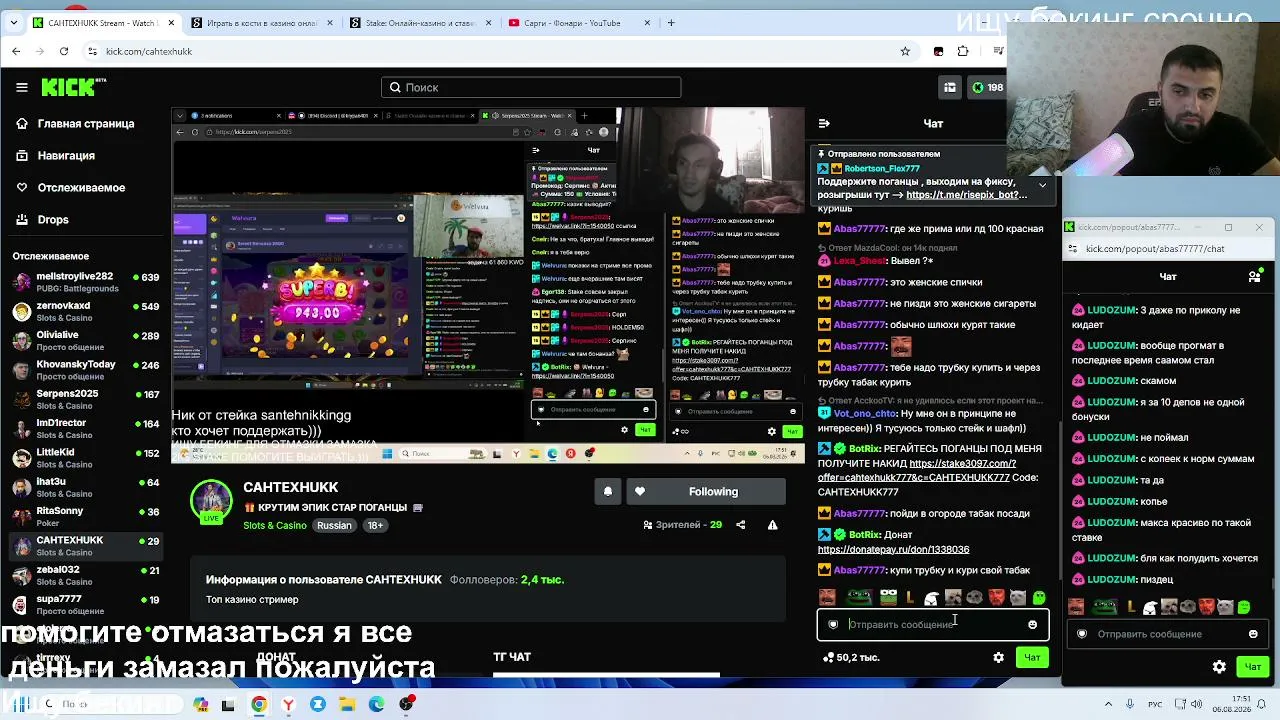Click the 18+ tag

(x=375, y=525)
